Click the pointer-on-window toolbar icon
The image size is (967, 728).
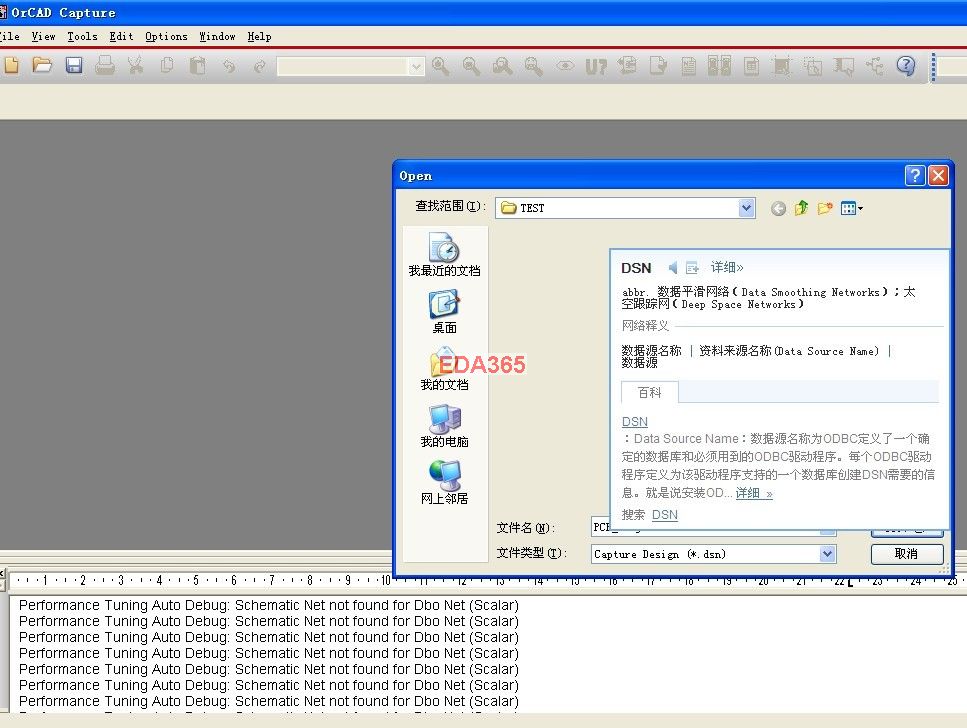pos(844,66)
